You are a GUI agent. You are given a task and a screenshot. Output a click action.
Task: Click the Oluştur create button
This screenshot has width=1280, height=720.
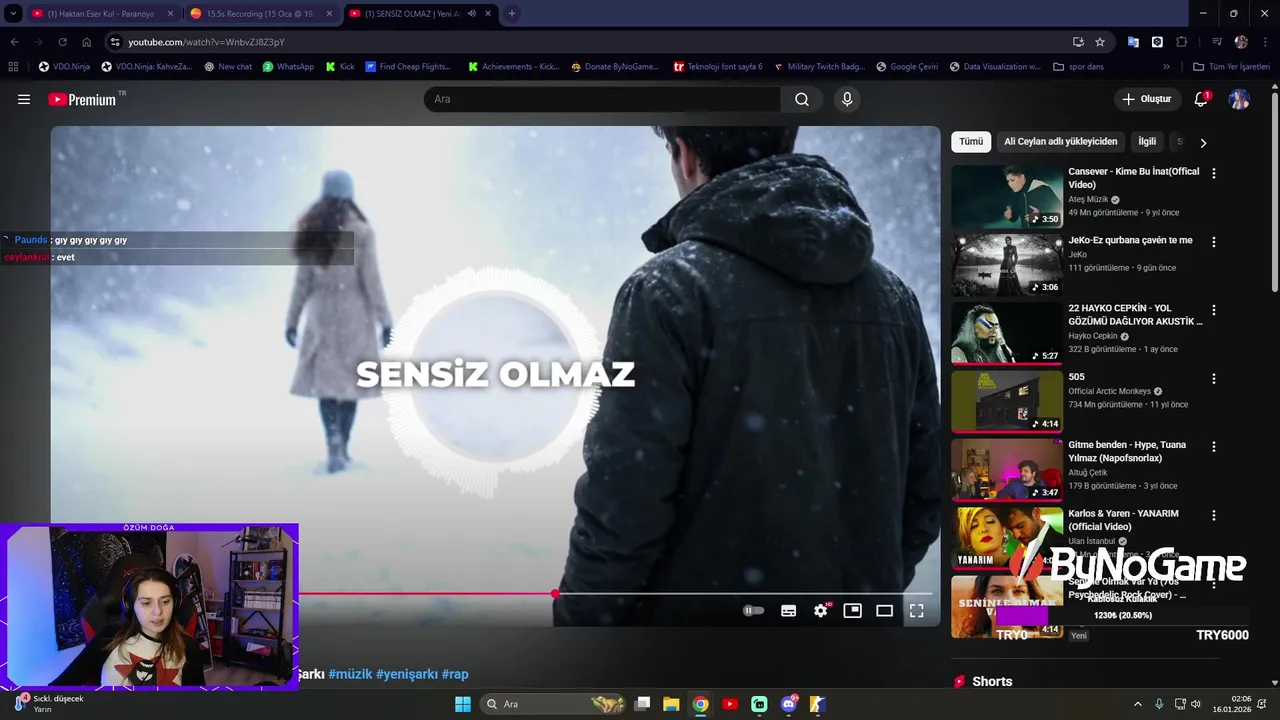1146,99
